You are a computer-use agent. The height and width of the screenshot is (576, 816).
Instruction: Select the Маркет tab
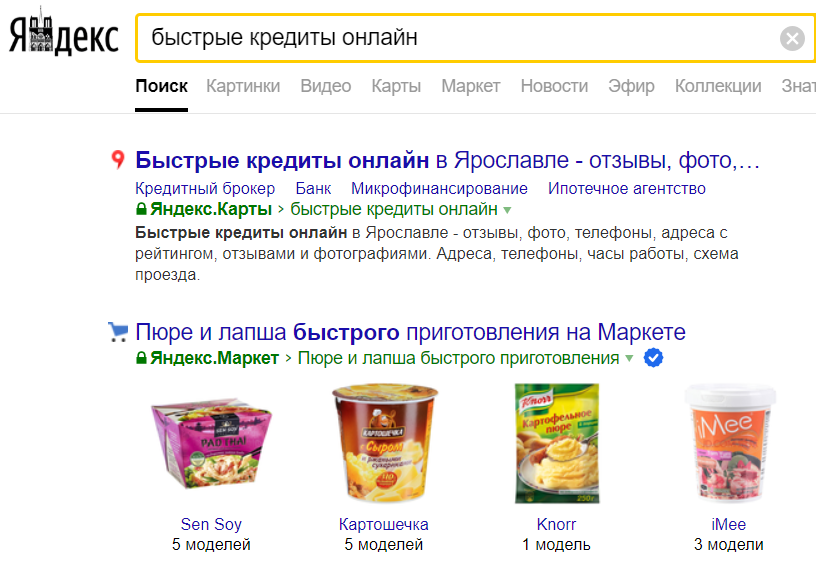(x=470, y=86)
